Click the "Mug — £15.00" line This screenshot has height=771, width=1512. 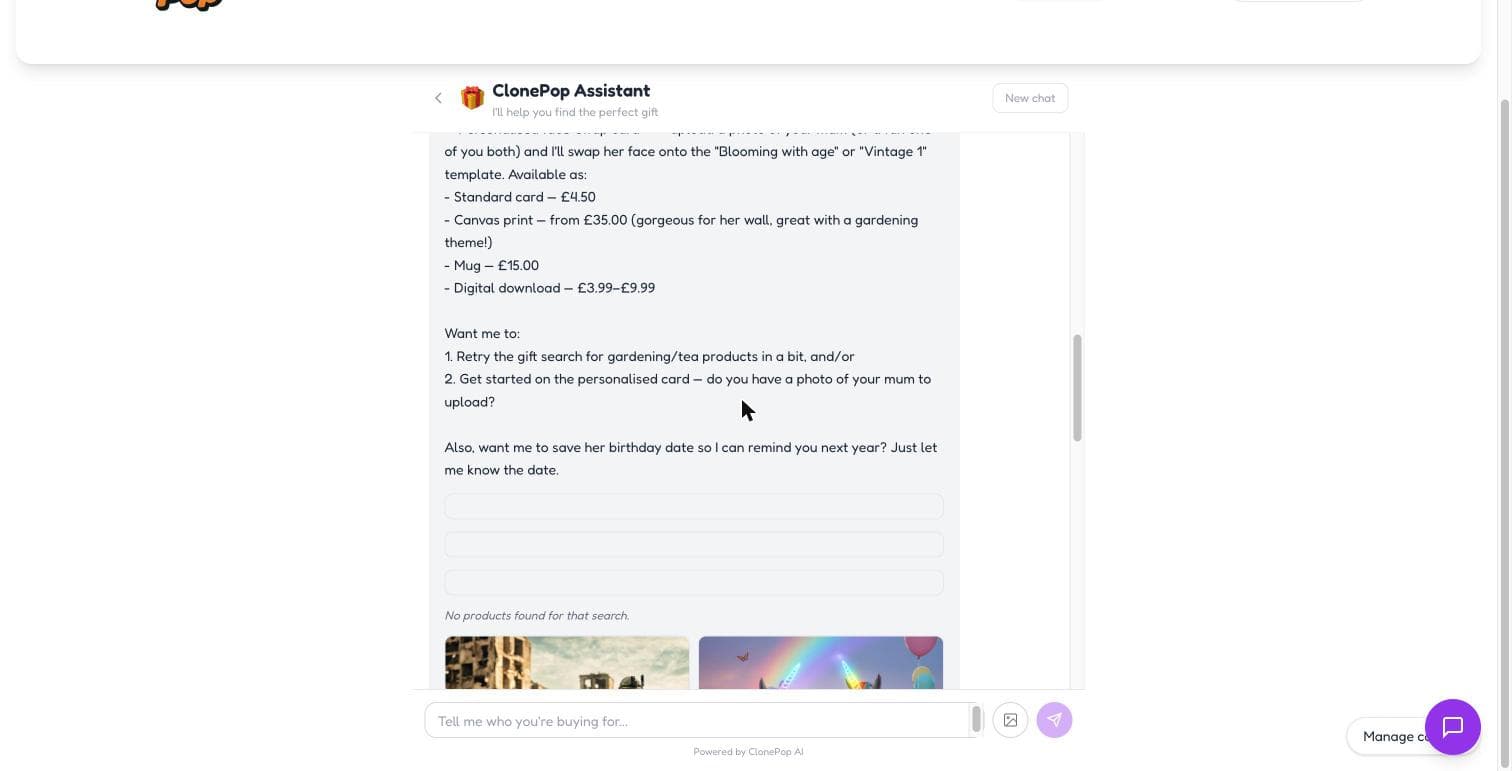492,266
